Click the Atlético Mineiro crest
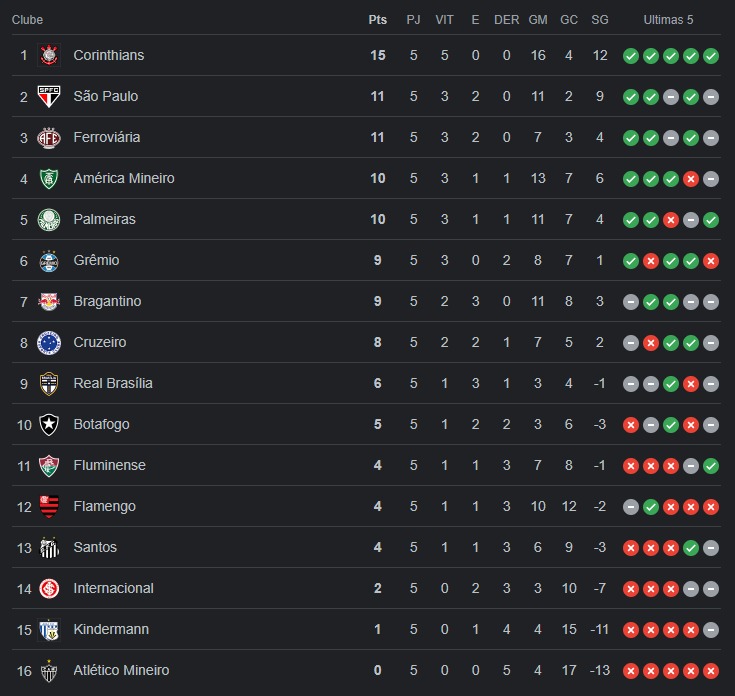This screenshot has height=696, width=735. pos(49,671)
